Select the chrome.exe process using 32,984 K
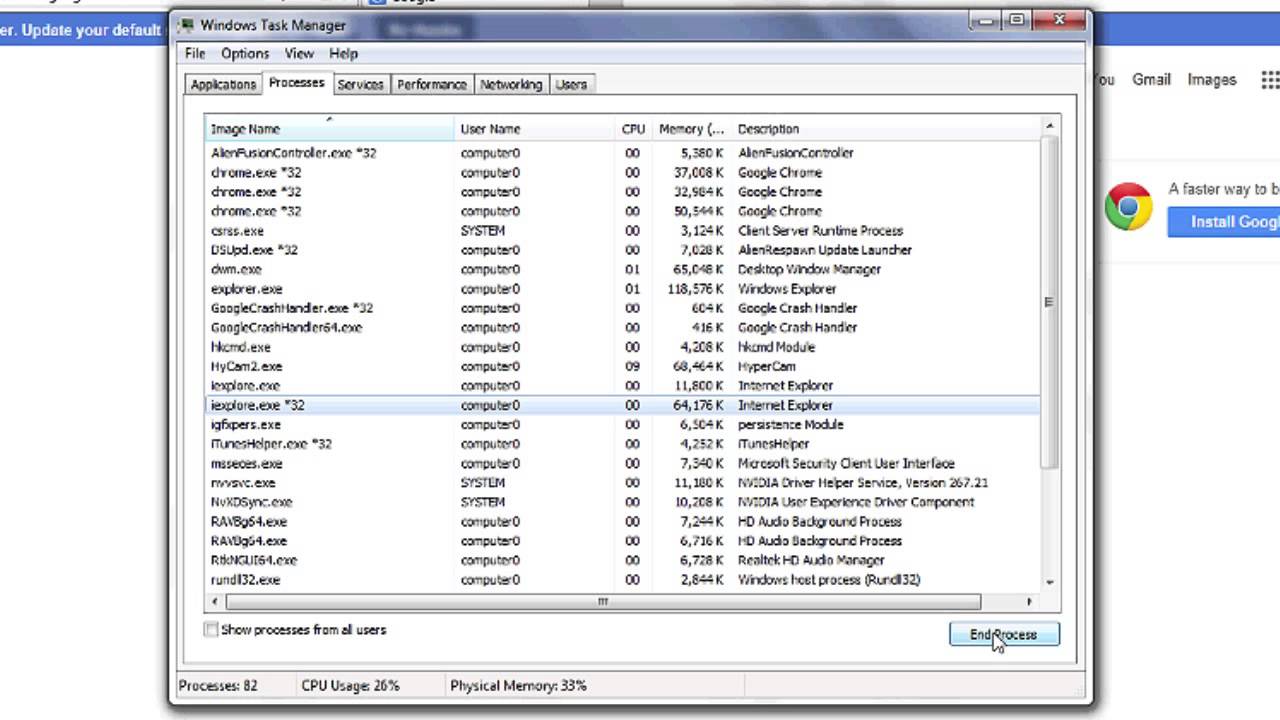The width and height of the screenshot is (1280, 720). pyautogui.click(x=622, y=192)
